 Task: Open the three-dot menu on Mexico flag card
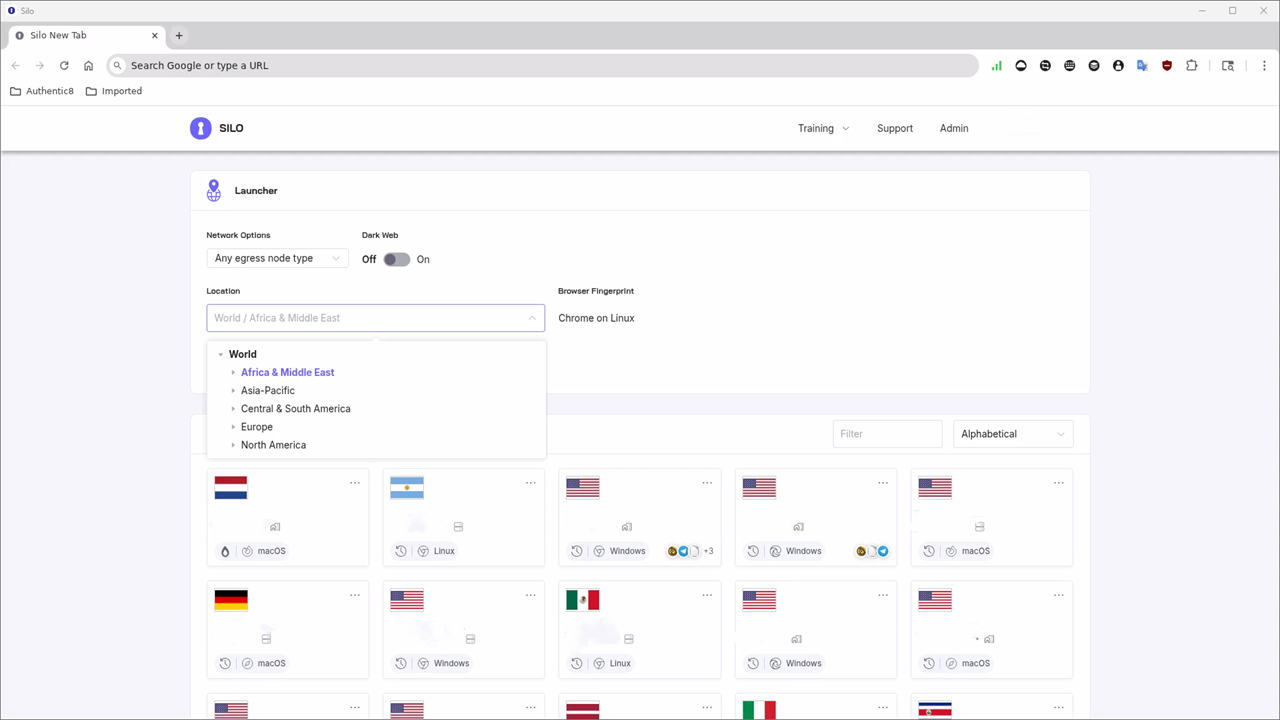tap(707, 595)
